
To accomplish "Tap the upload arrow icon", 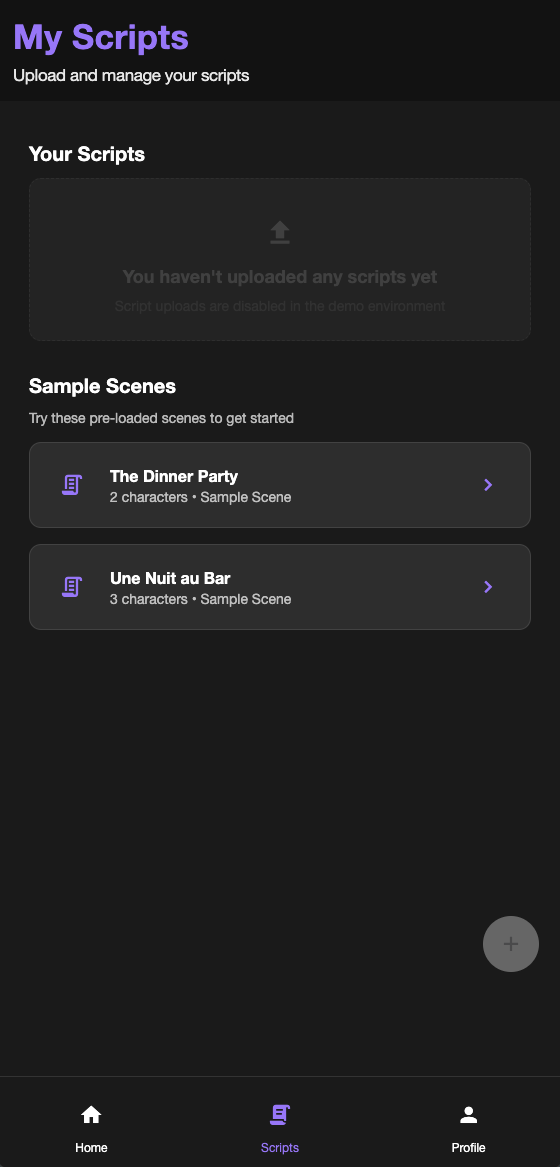I will [279, 232].
